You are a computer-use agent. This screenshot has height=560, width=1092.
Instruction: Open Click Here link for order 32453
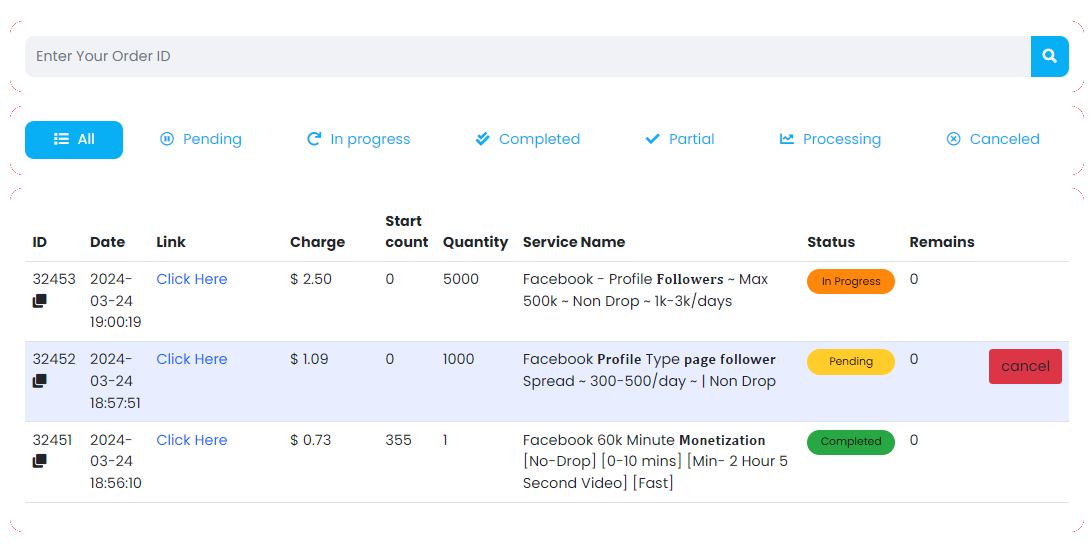coord(192,279)
